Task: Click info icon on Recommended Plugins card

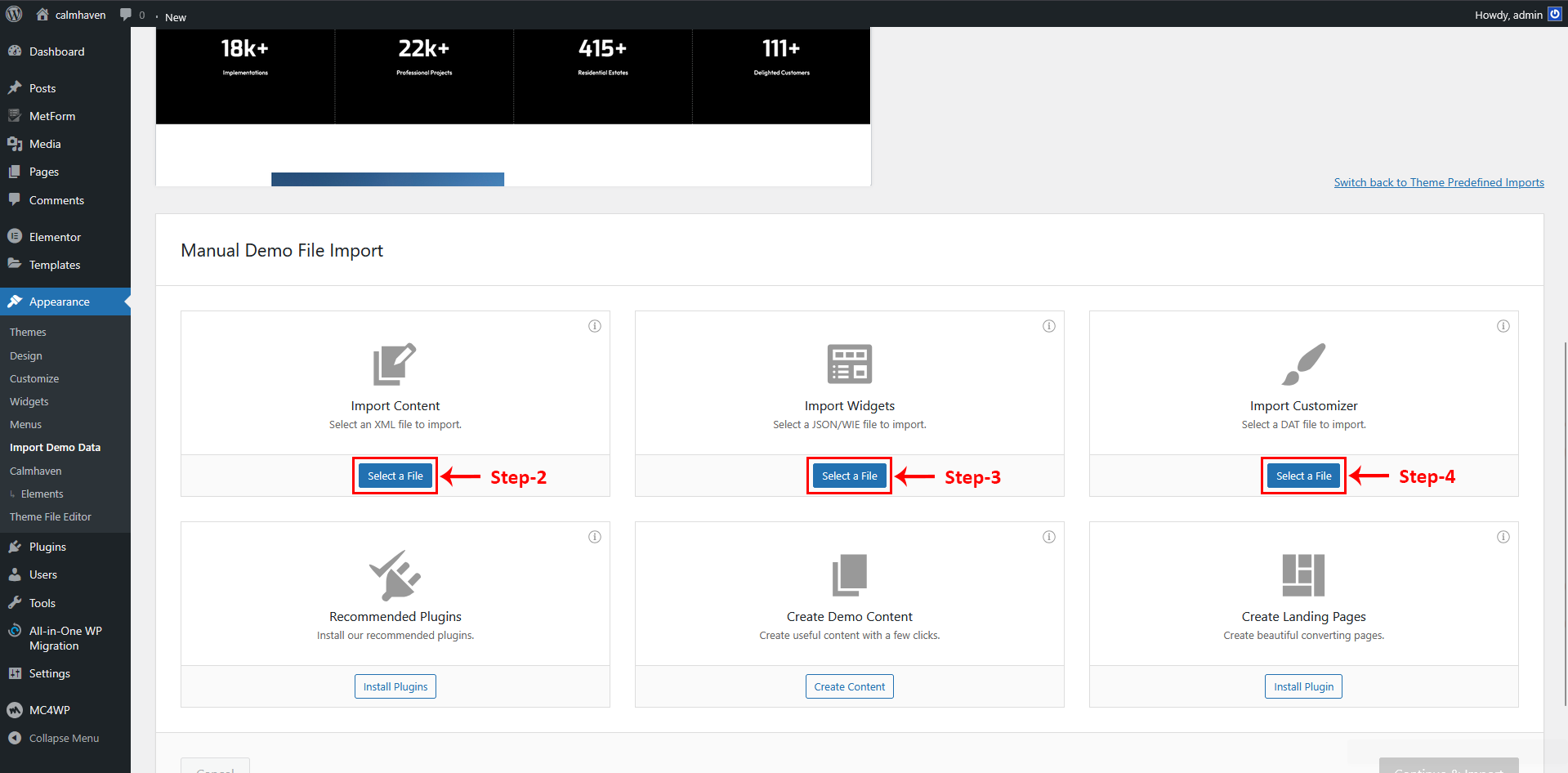Action: pos(595,537)
